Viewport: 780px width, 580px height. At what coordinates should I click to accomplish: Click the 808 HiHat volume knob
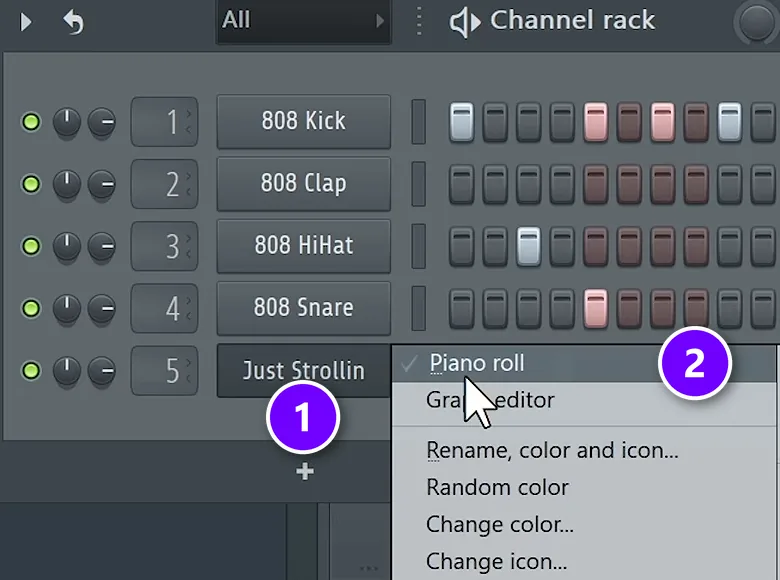point(102,246)
